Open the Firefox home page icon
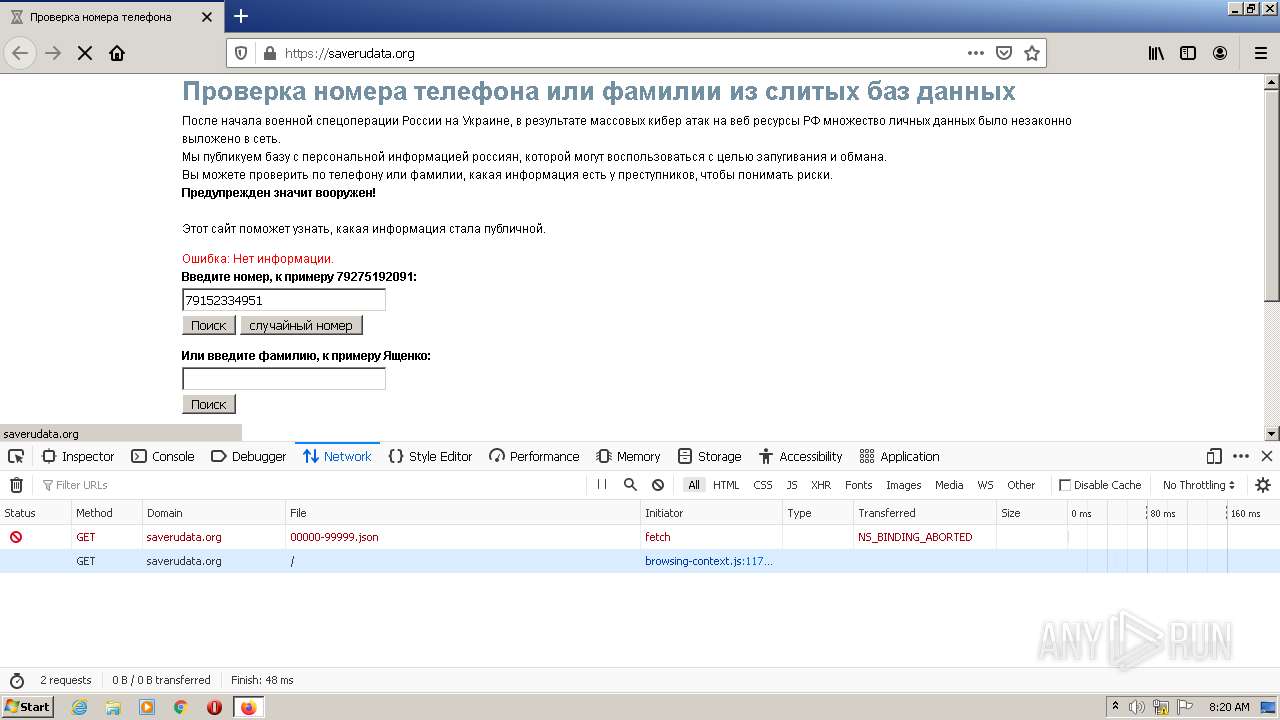This screenshot has width=1280, height=720. click(x=117, y=53)
